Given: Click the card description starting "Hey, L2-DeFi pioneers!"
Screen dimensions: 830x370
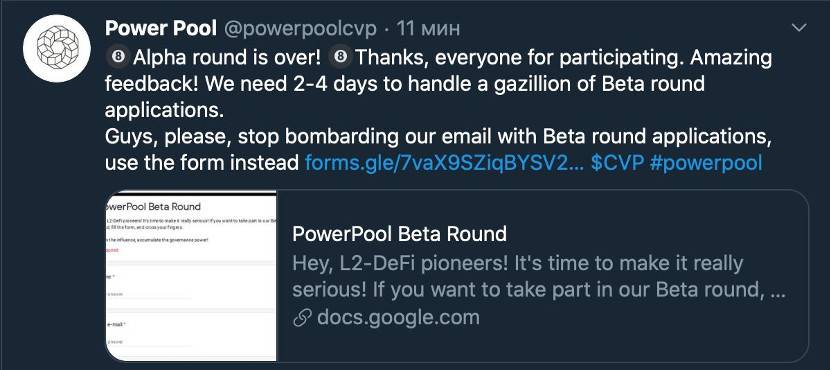Looking at the screenshot, I should point(539,276).
